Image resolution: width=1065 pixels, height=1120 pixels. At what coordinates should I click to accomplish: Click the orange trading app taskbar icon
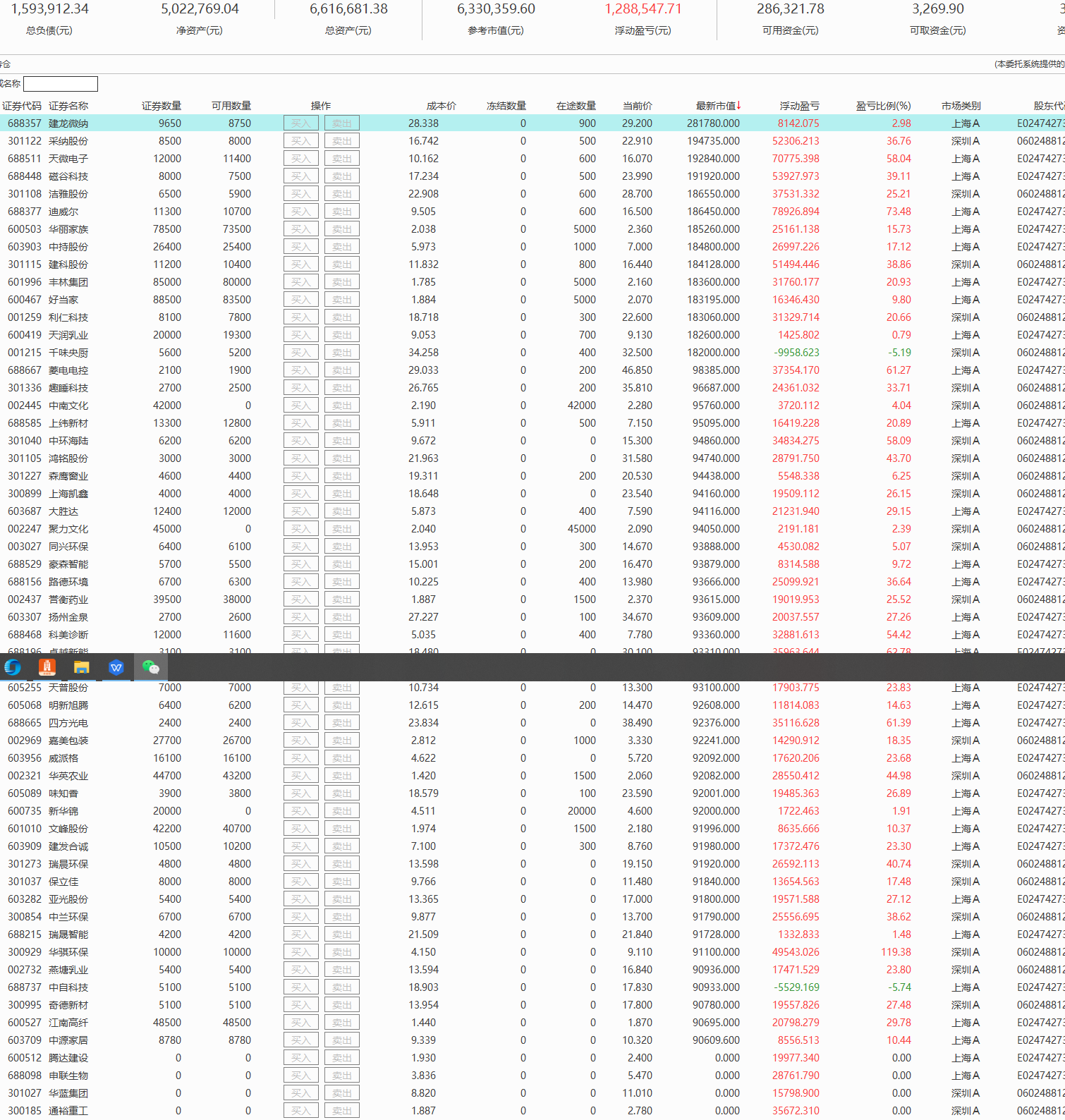point(47,667)
